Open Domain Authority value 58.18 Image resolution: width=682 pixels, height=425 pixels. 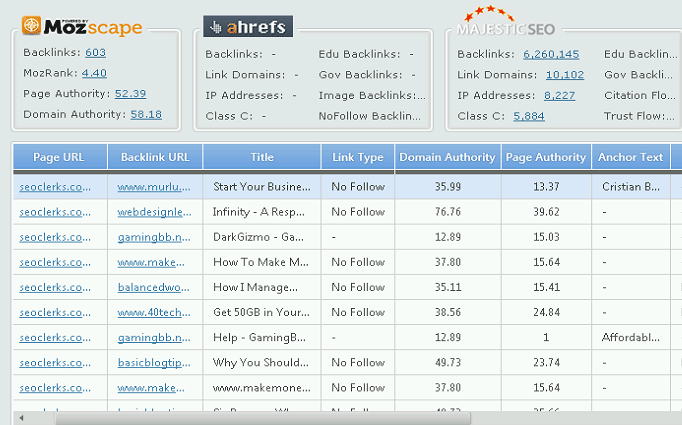(x=146, y=114)
